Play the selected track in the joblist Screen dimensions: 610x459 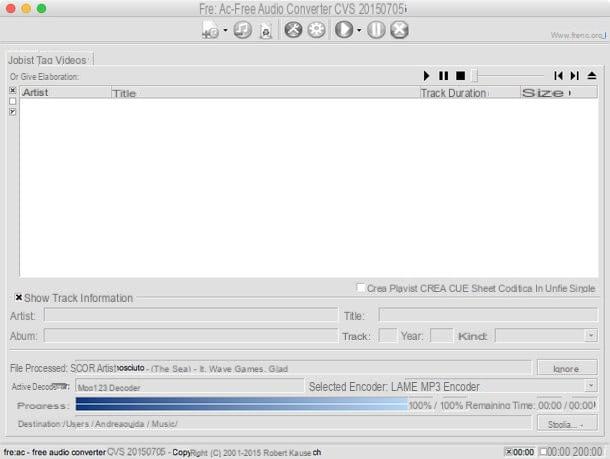tap(427, 75)
